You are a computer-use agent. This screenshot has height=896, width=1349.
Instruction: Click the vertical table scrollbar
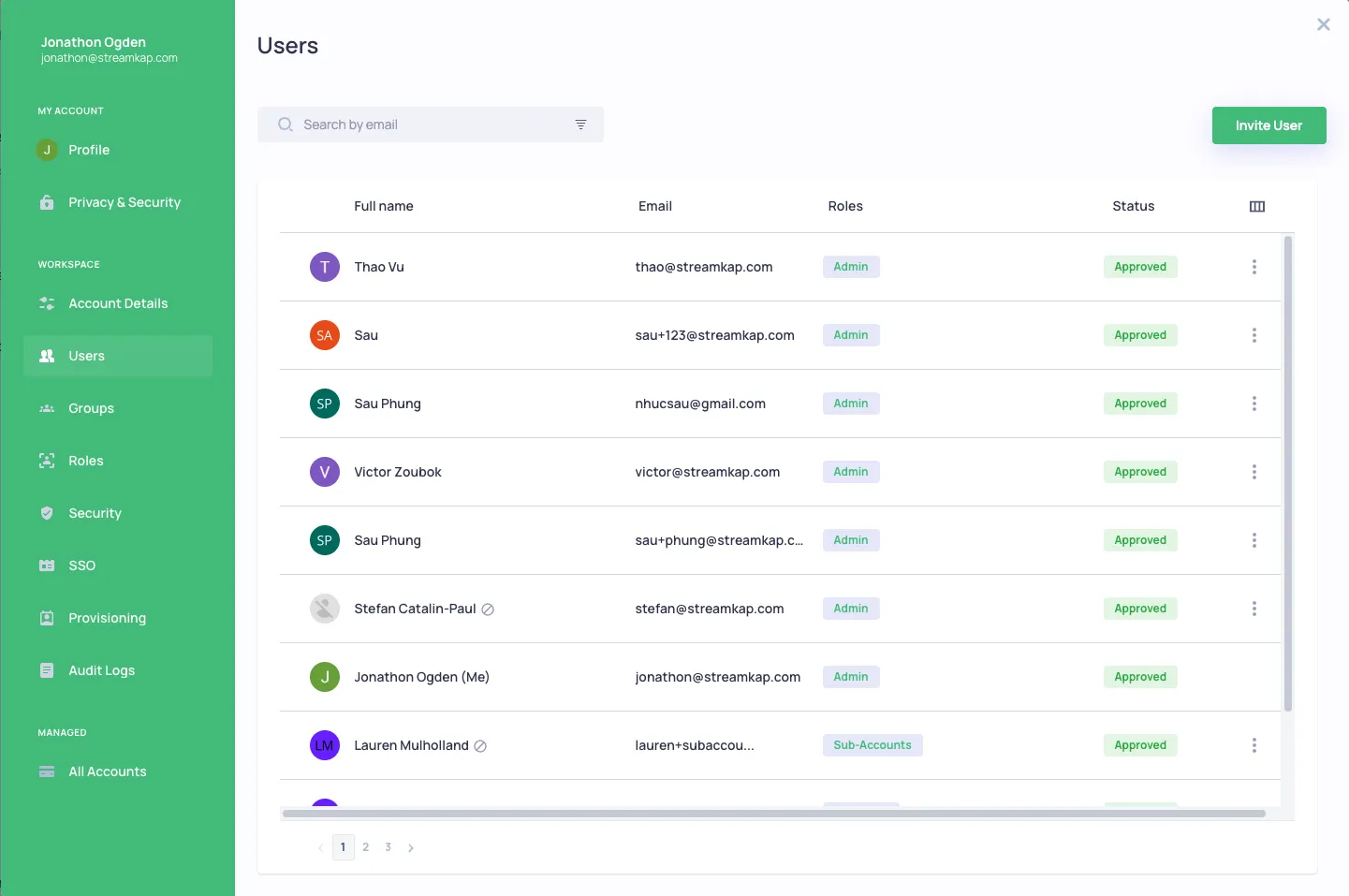point(1288,474)
